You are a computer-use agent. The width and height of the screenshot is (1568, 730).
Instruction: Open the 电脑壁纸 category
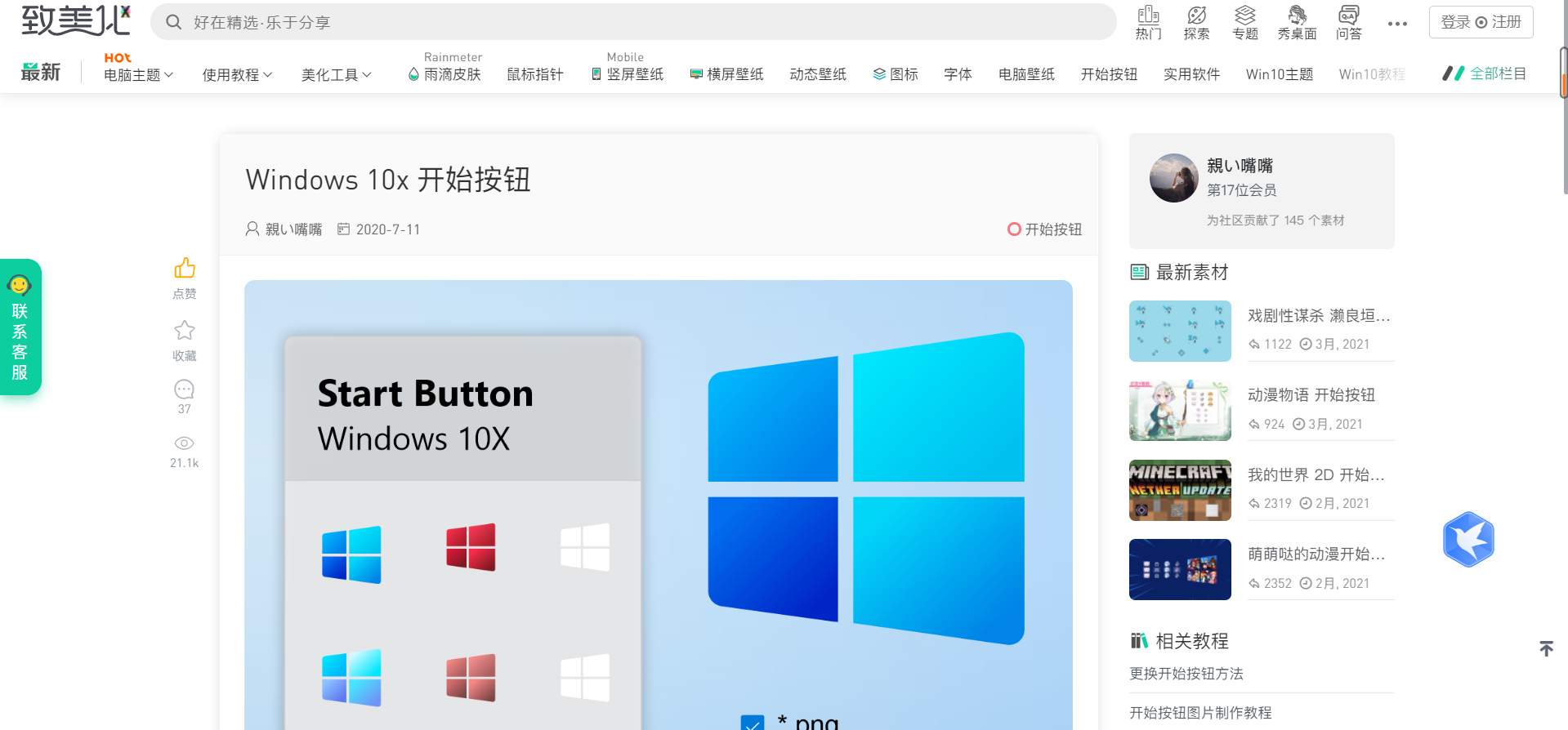pos(1026,74)
